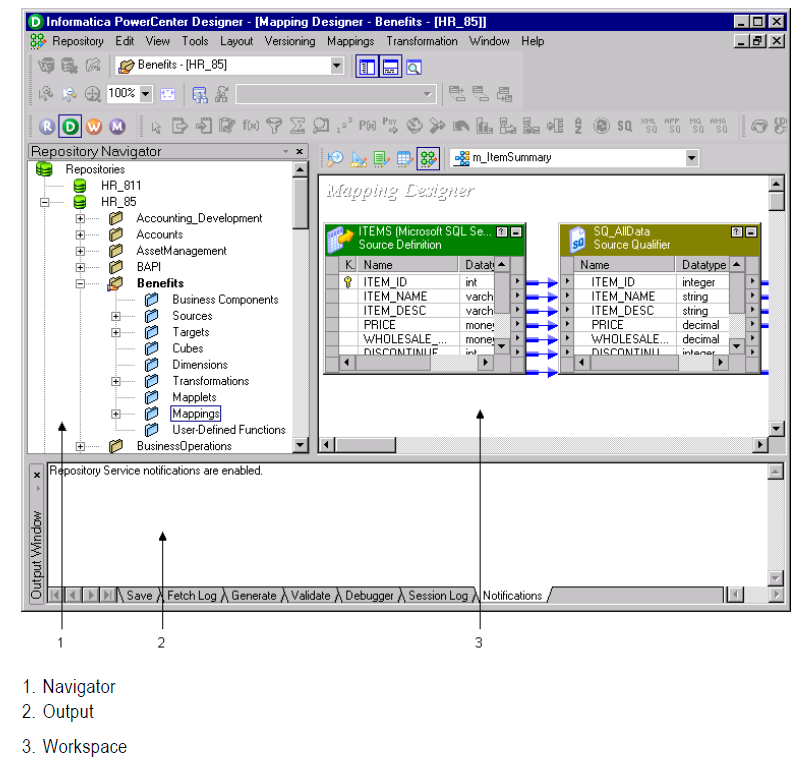Select the ITEM_ID port in ITEMS source
The width and height of the screenshot is (812, 762).
pyautogui.click(x=385, y=282)
